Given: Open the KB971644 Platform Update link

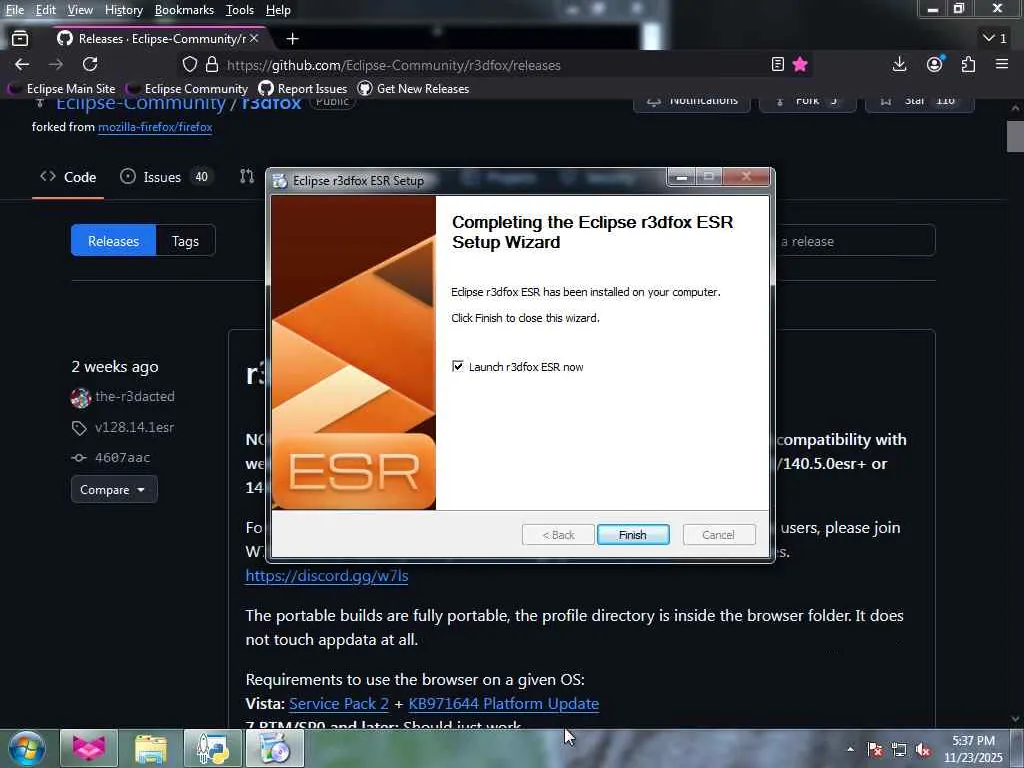Looking at the screenshot, I should tap(504, 703).
